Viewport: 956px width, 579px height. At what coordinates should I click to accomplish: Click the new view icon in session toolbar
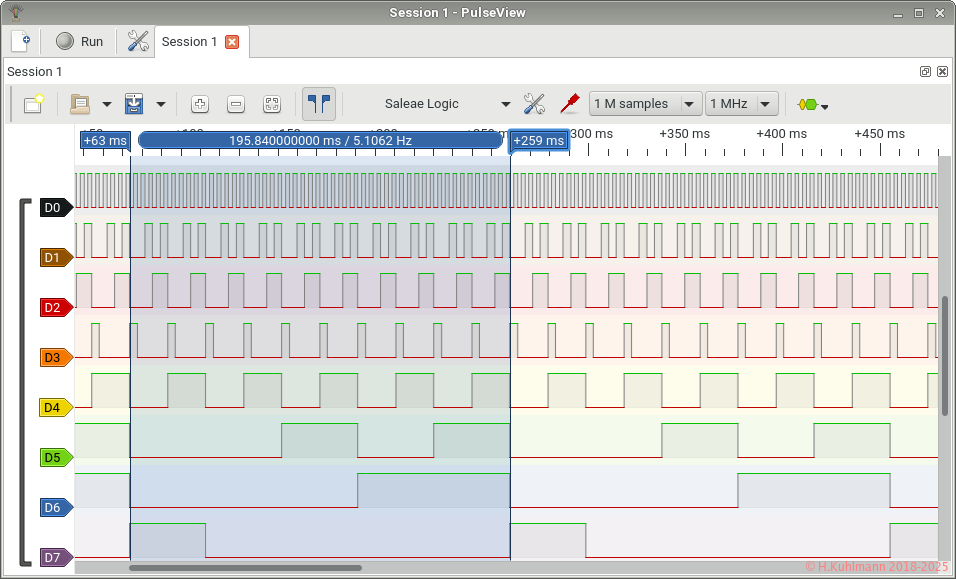(x=33, y=104)
